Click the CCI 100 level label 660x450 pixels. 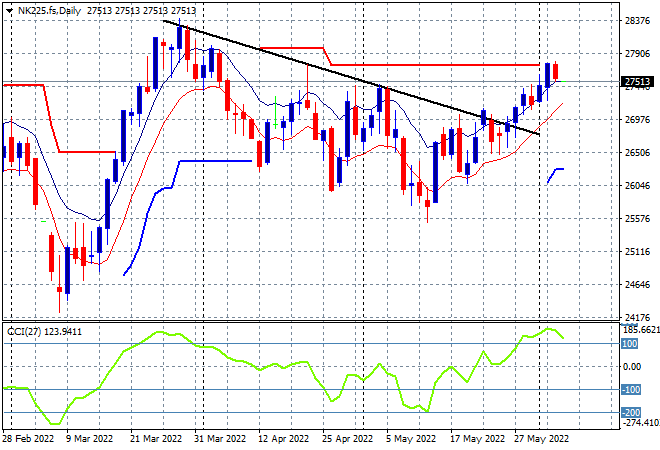click(630, 344)
